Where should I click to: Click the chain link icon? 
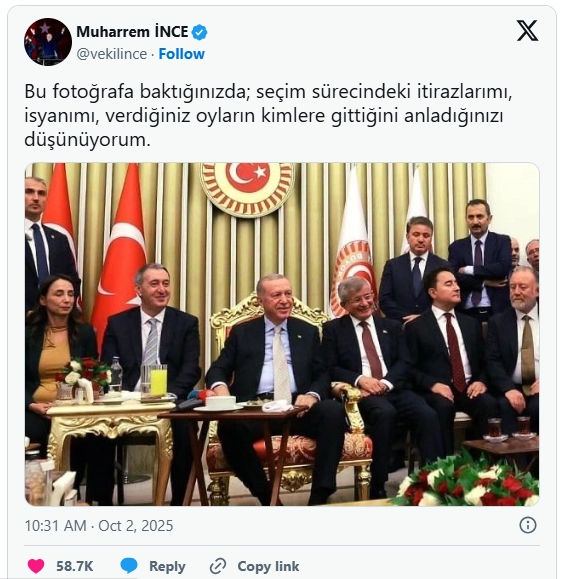218,566
